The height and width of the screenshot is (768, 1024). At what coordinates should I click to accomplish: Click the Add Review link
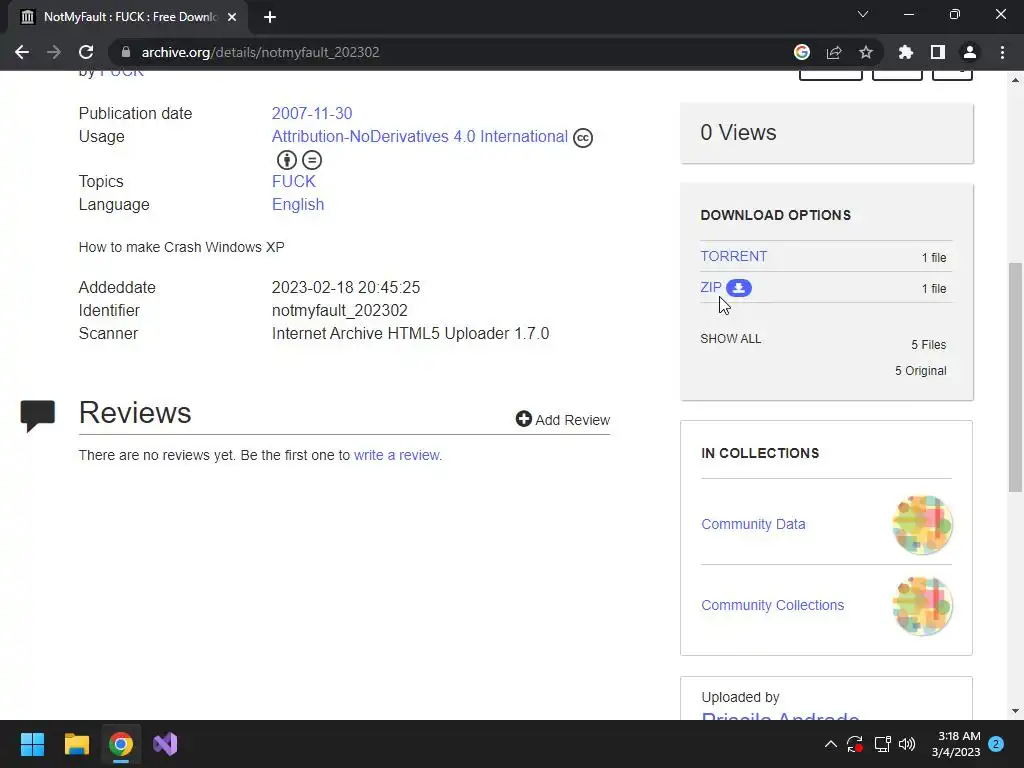563,420
